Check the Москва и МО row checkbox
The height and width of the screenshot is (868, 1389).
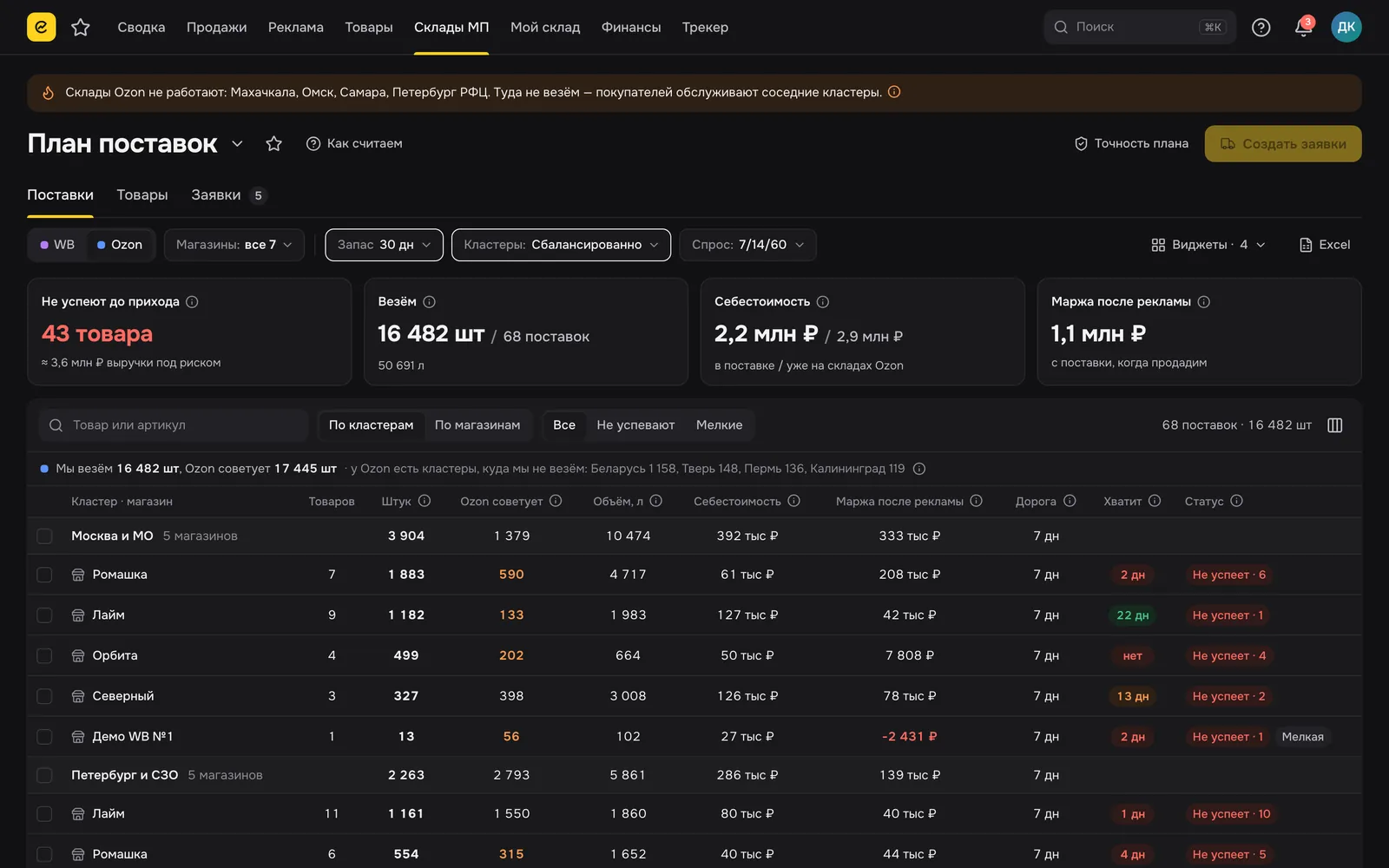click(45, 536)
